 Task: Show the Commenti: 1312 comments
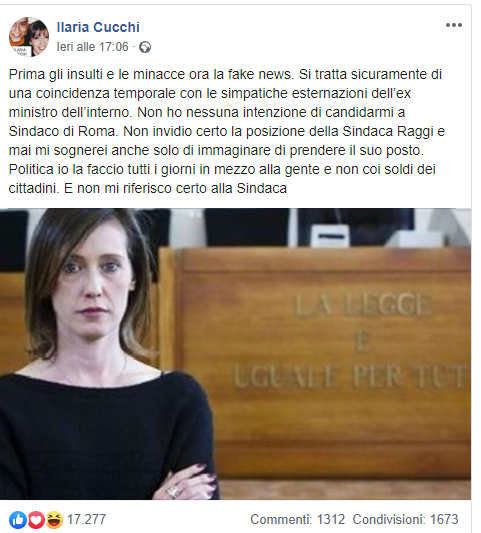(297, 519)
